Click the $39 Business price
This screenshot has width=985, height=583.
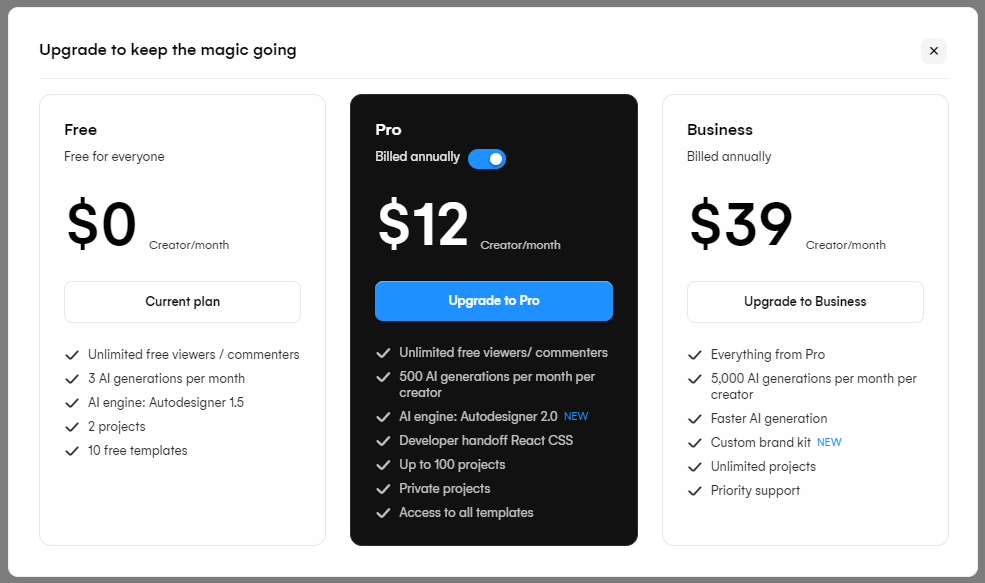(741, 225)
